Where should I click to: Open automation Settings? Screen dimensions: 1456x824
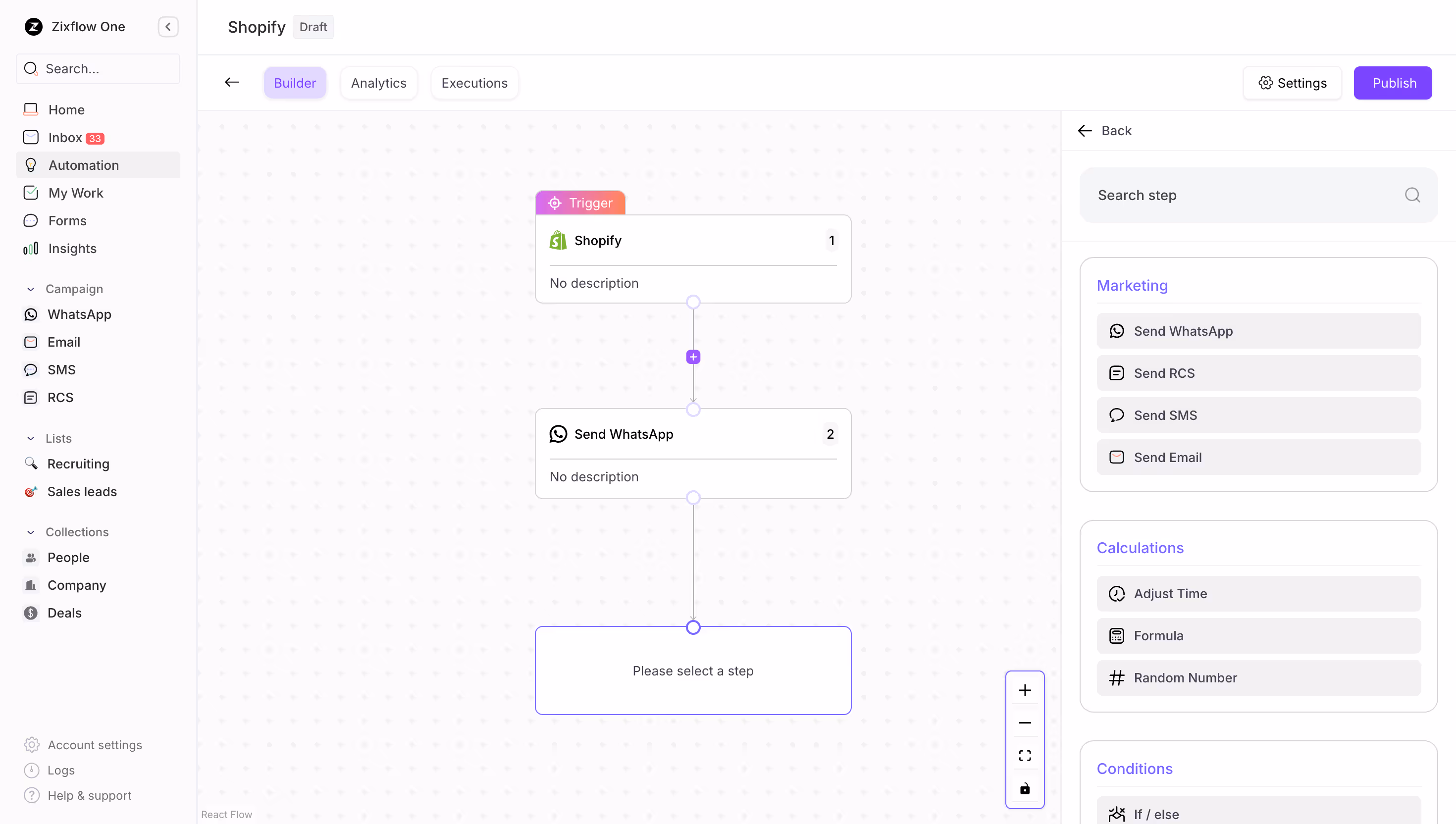coord(1293,83)
